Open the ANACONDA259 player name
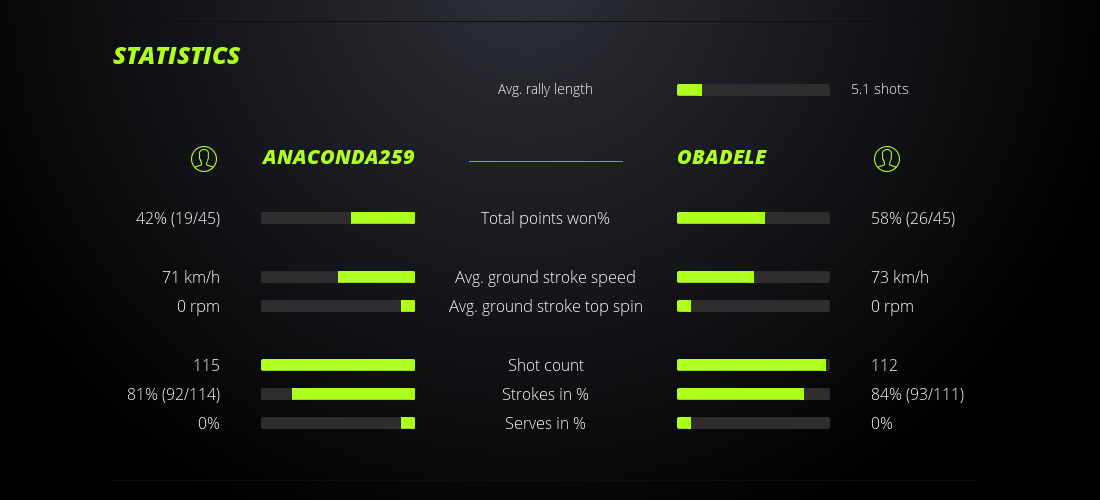Viewport: 1100px width, 500px height. click(338, 158)
